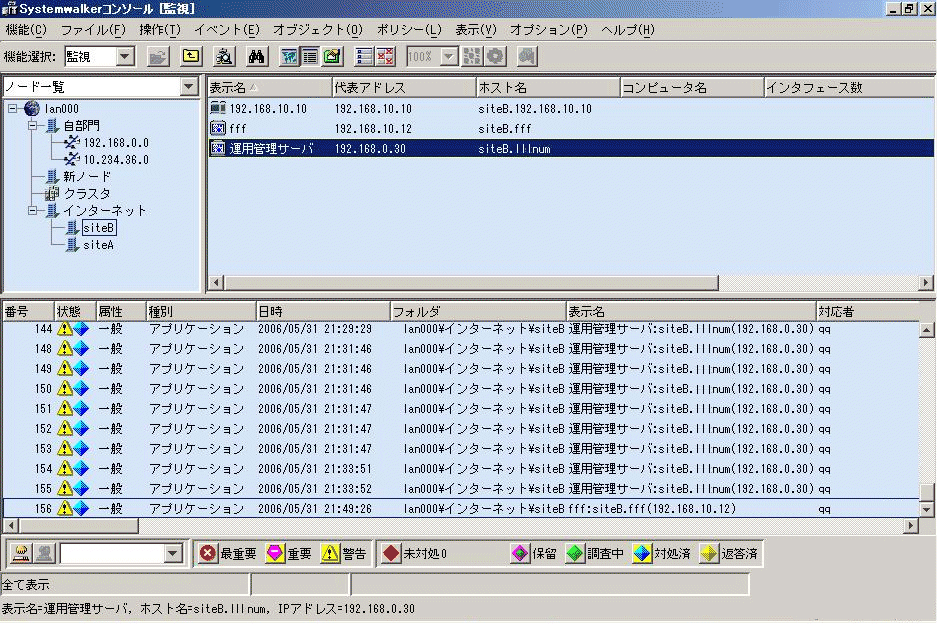Screen dimensions: 941x627
Task: Sort events by the 種別 column header
Action: click(x=201, y=311)
